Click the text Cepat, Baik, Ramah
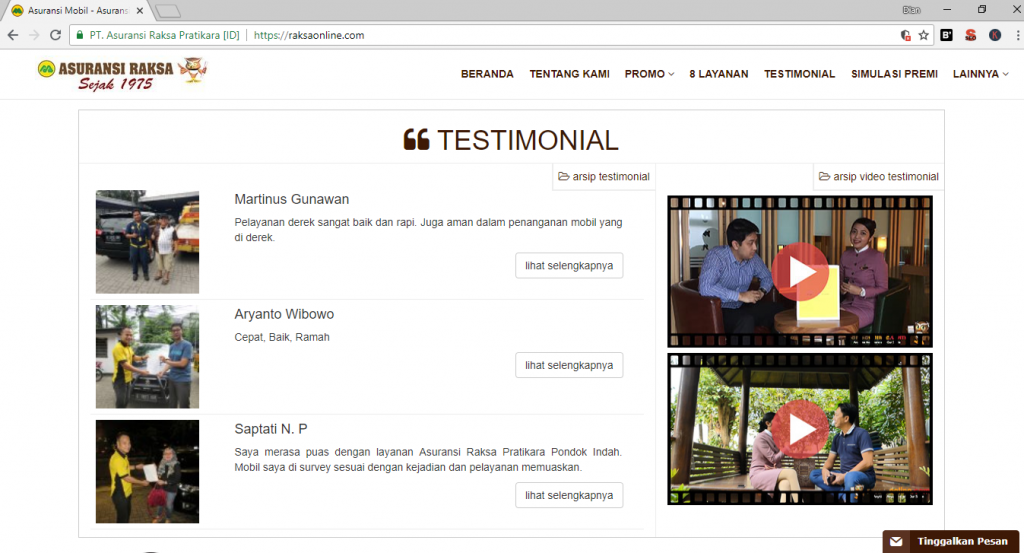The image size is (1024, 553). coord(282,337)
